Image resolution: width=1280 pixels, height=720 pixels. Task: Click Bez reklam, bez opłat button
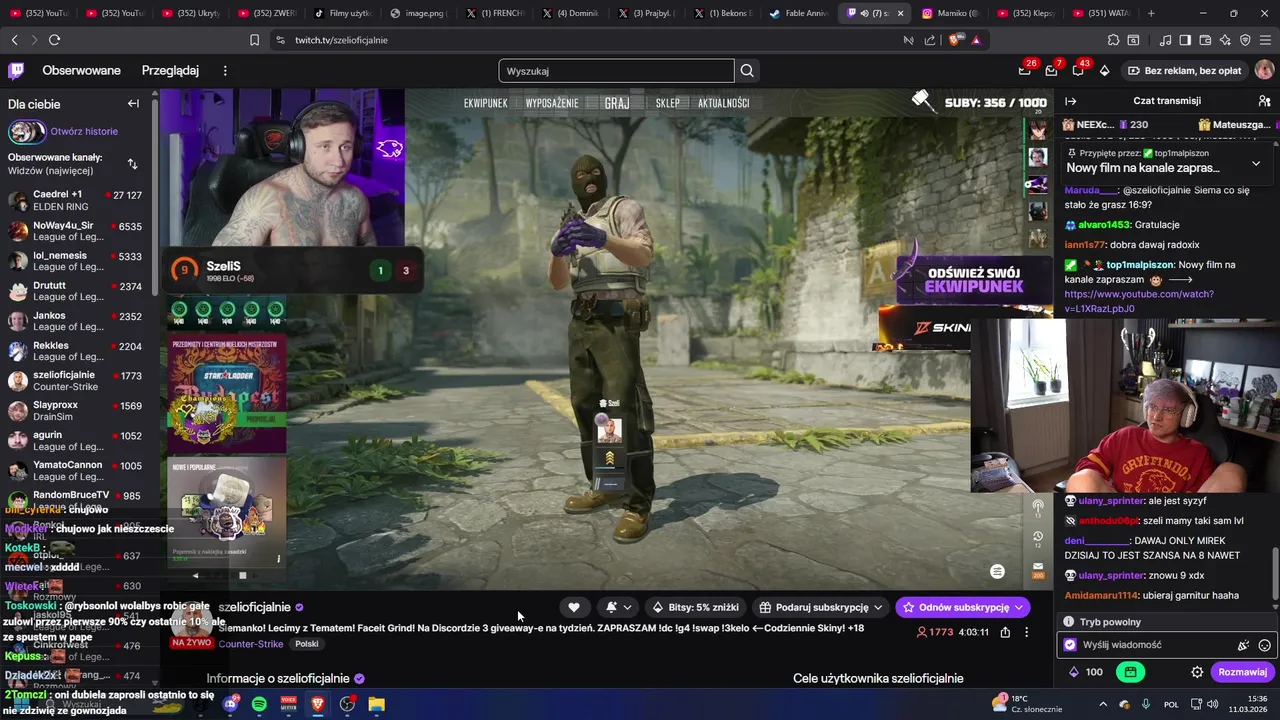(1184, 71)
